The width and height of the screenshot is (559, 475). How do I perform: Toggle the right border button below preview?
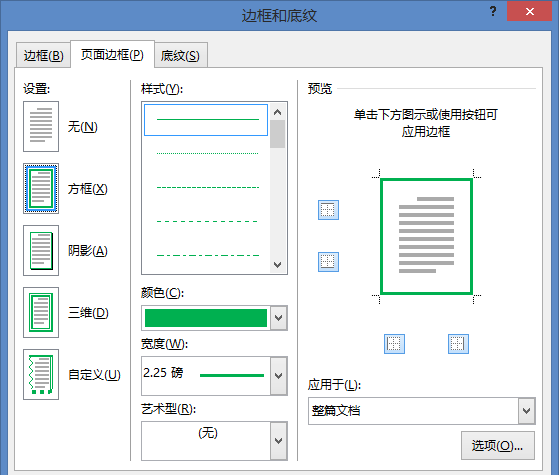pos(458,344)
